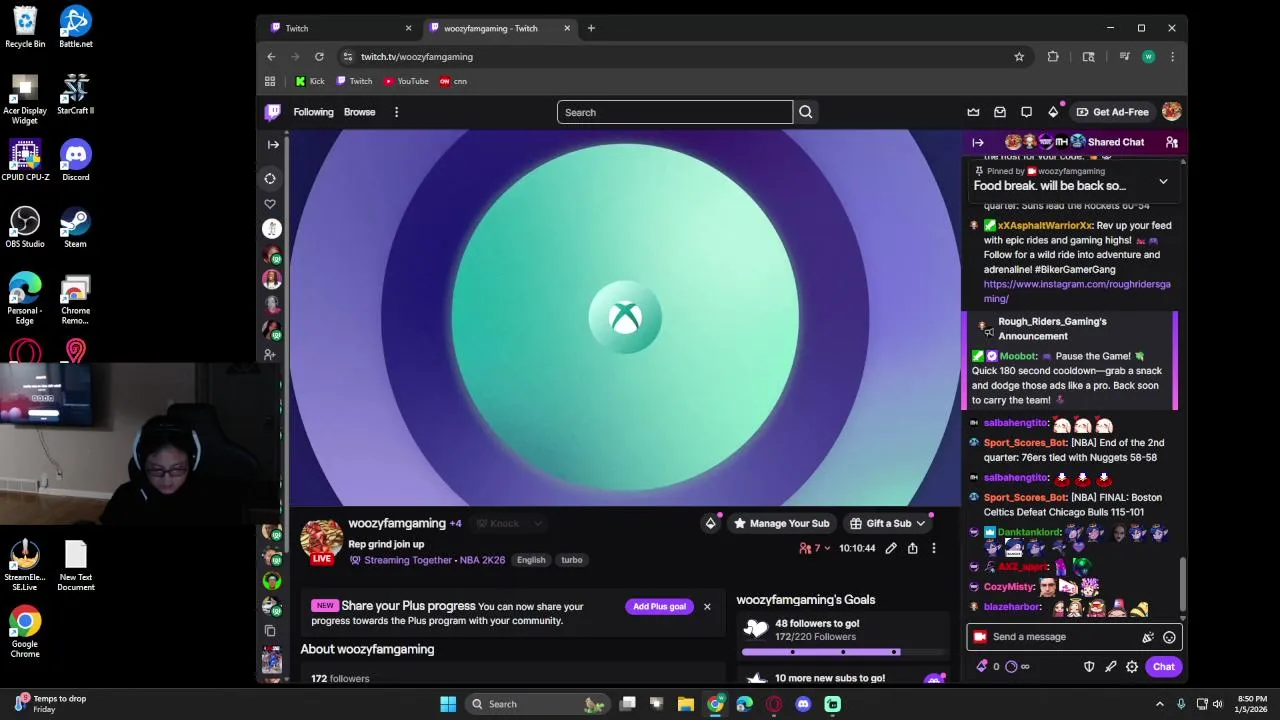The image size is (1280, 720).
Task: Open the user avatar menu in Twitch header
Action: coord(1171,112)
